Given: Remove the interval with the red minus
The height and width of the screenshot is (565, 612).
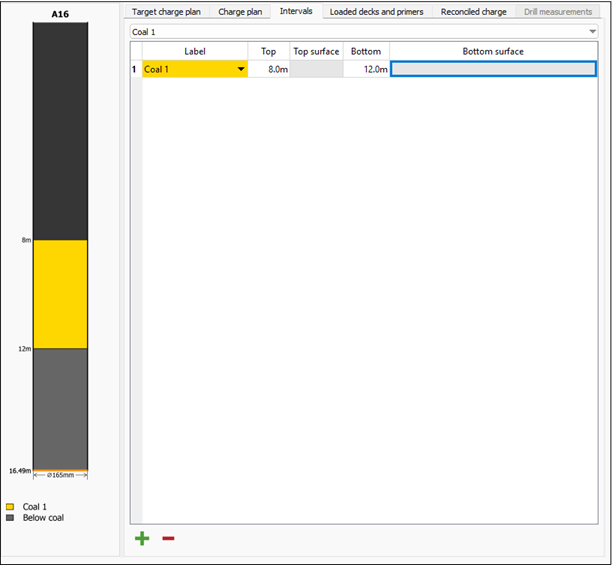Looking at the screenshot, I should (x=168, y=538).
